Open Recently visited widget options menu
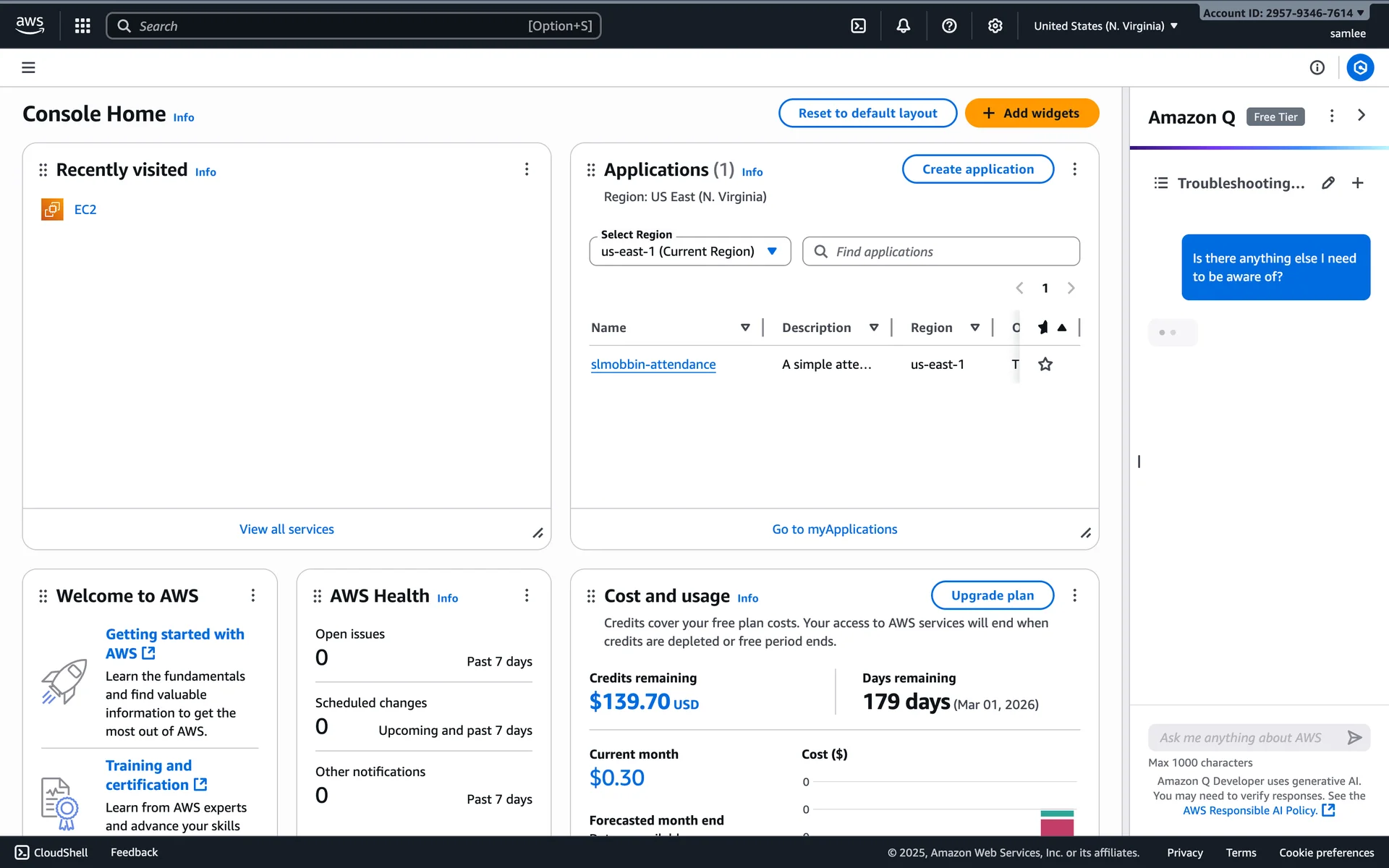The height and width of the screenshot is (868, 1389). (527, 169)
